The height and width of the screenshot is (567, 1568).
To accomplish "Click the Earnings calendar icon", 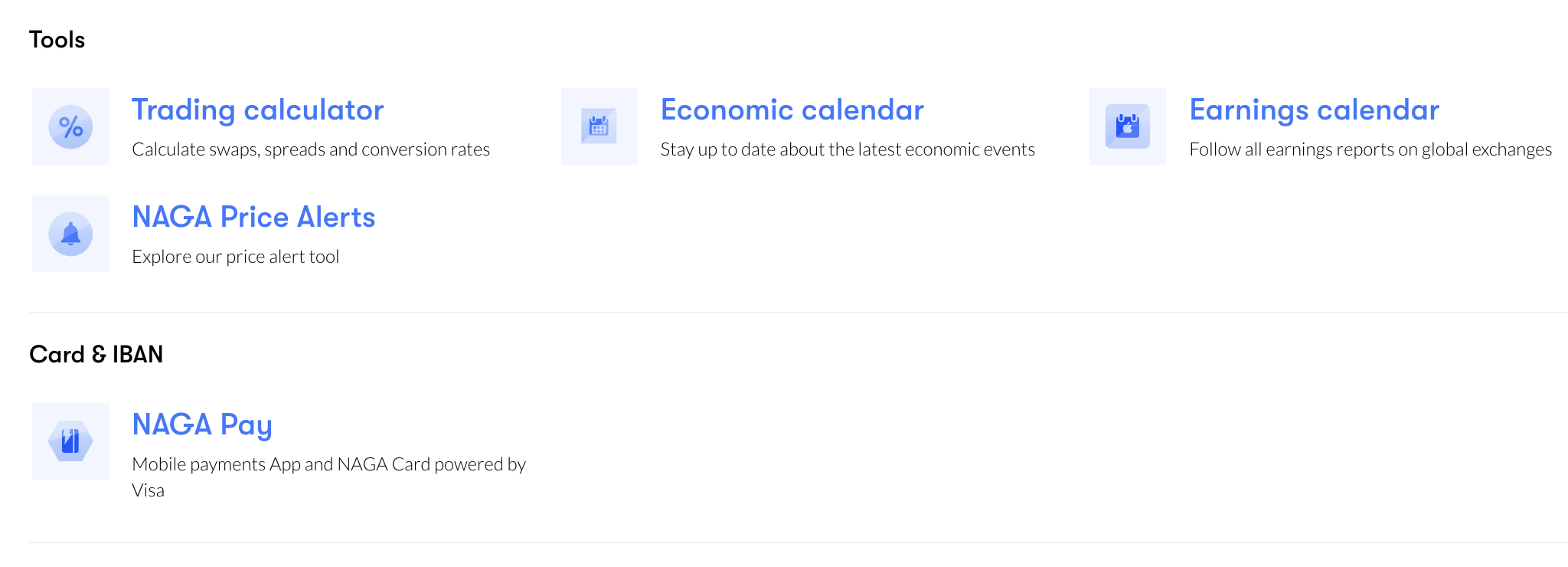I will 1127,126.
